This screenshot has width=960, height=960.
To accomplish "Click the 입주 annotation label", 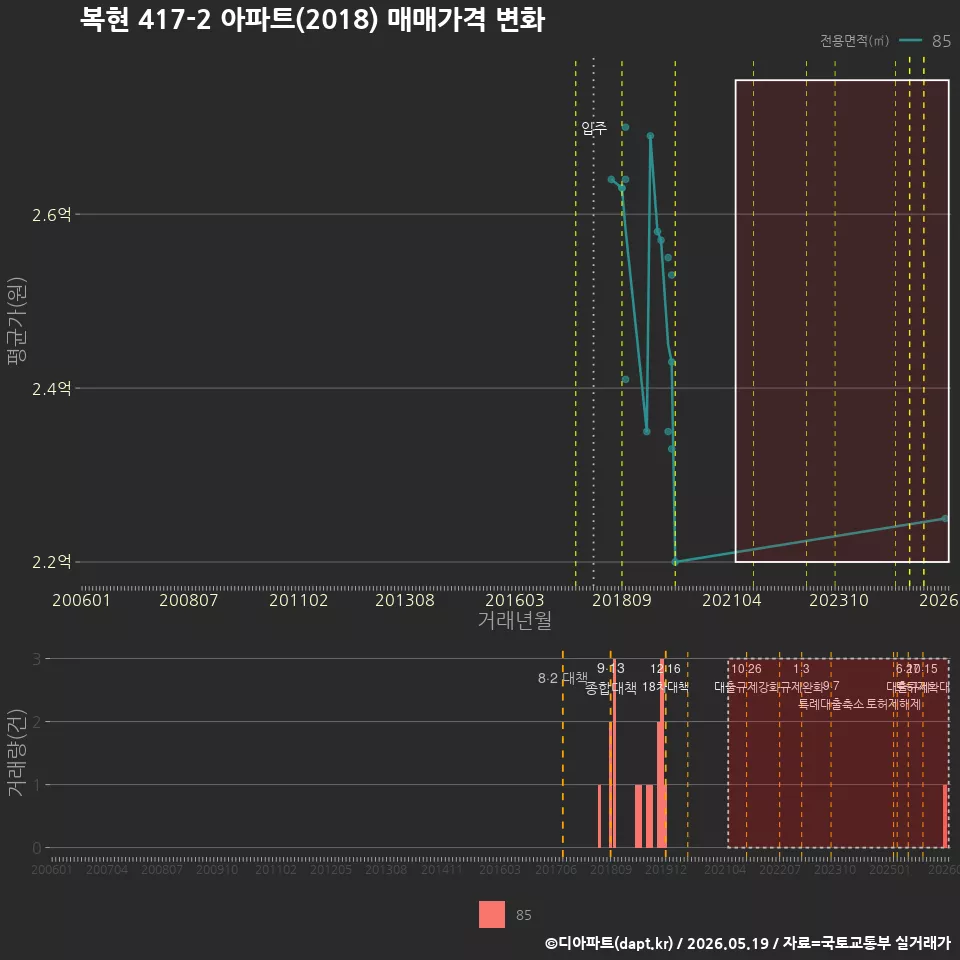I will point(594,128).
